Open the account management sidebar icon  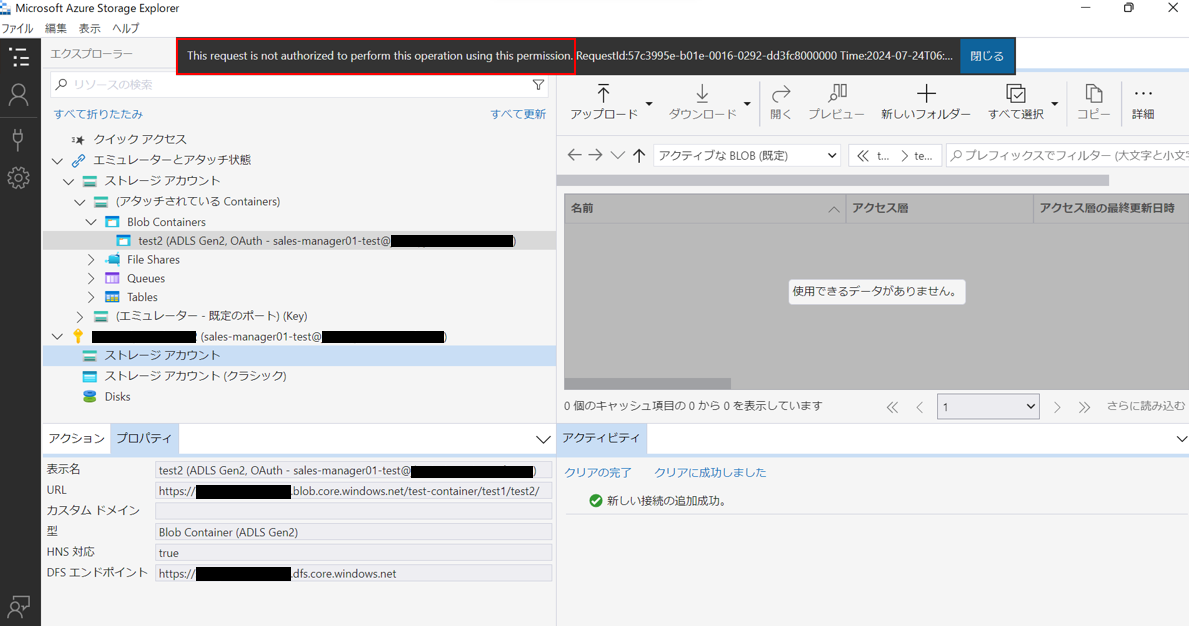[19, 95]
